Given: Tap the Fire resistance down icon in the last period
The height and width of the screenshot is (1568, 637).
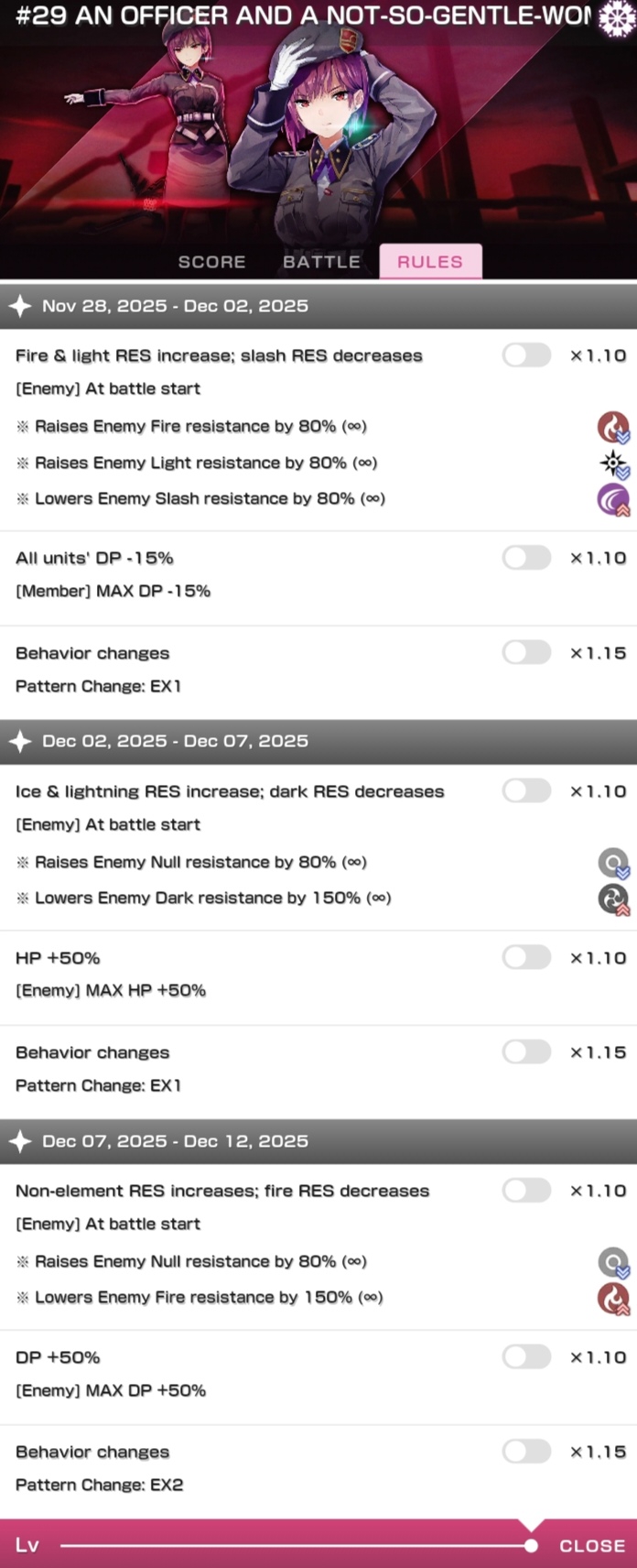Looking at the screenshot, I should (x=613, y=1298).
